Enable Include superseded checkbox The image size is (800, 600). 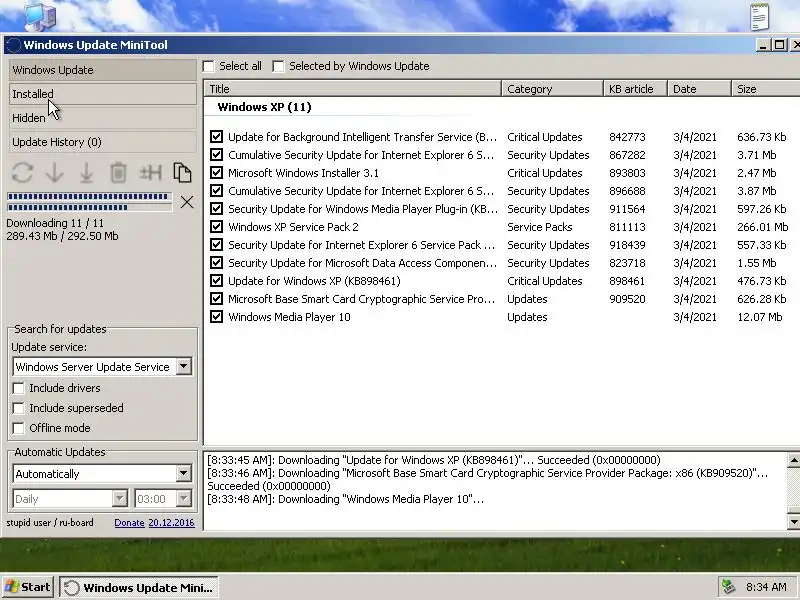18,408
